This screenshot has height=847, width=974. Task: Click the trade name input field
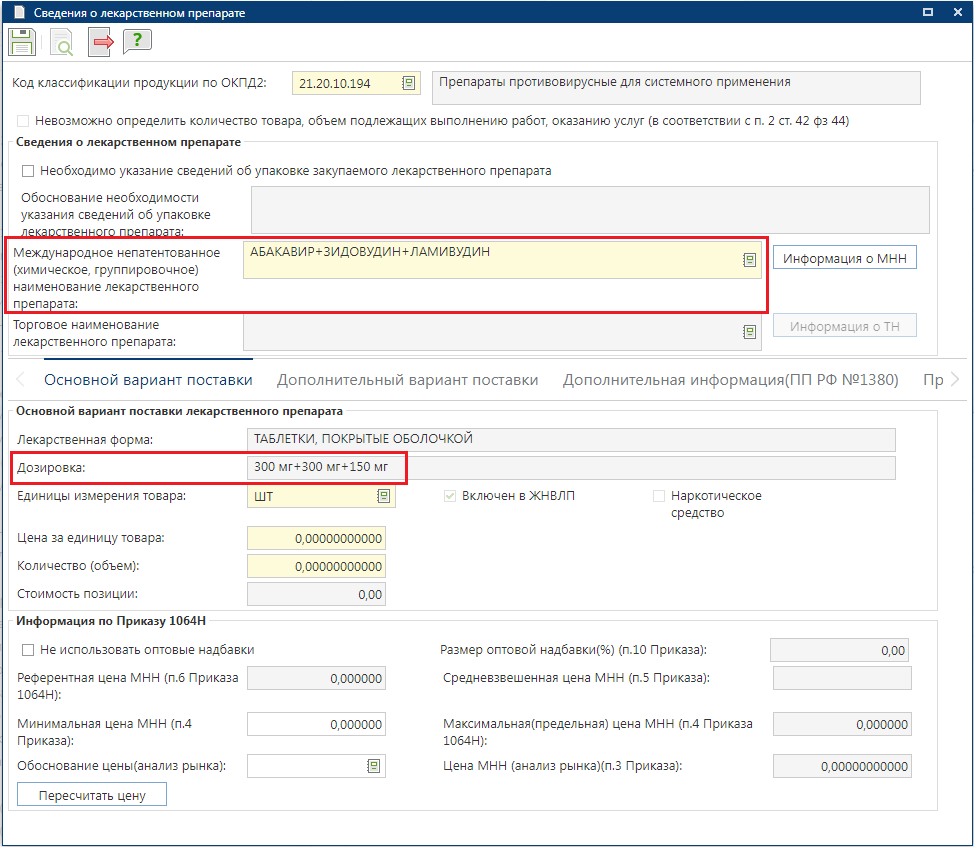click(x=502, y=332)
